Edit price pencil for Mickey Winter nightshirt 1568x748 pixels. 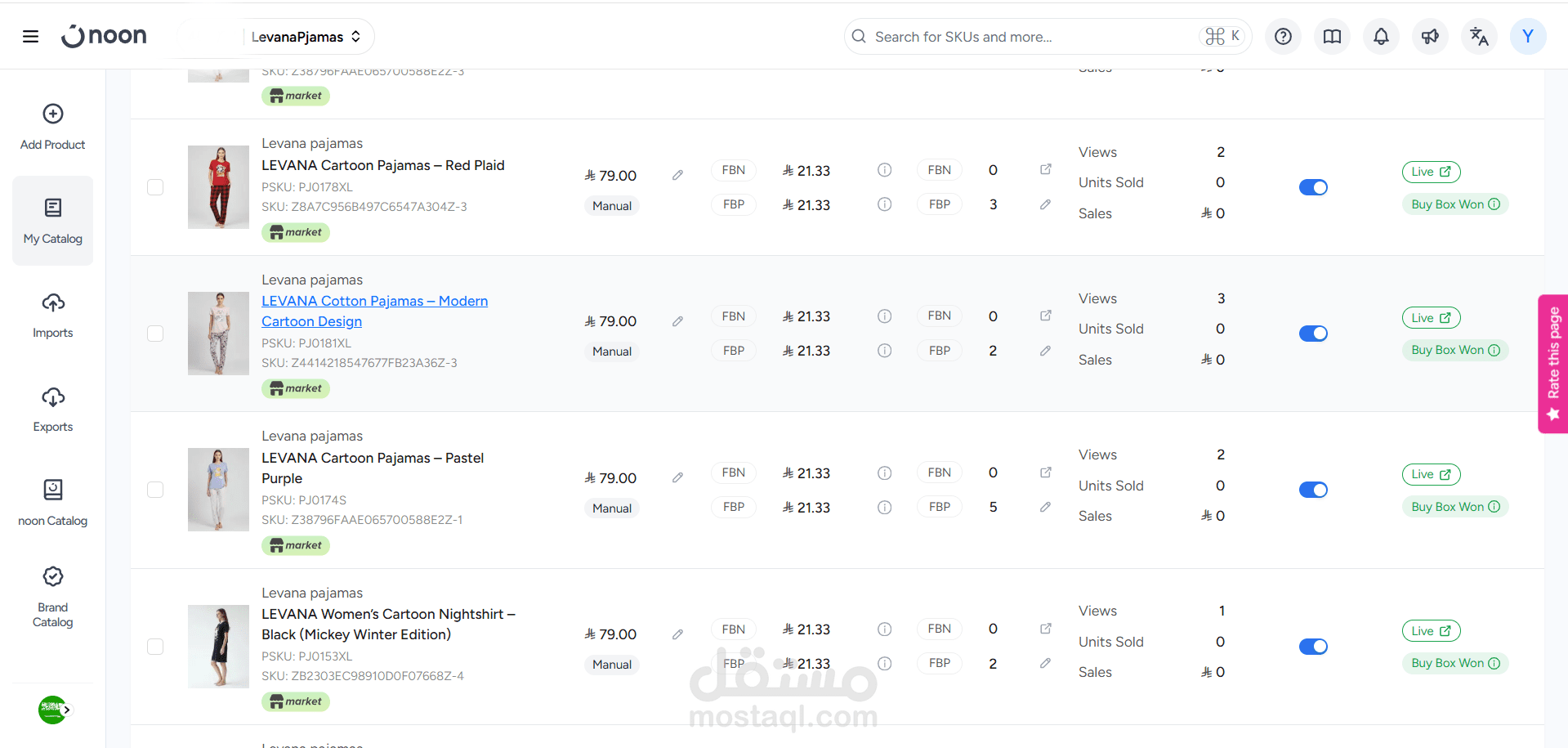pos(677,634)
